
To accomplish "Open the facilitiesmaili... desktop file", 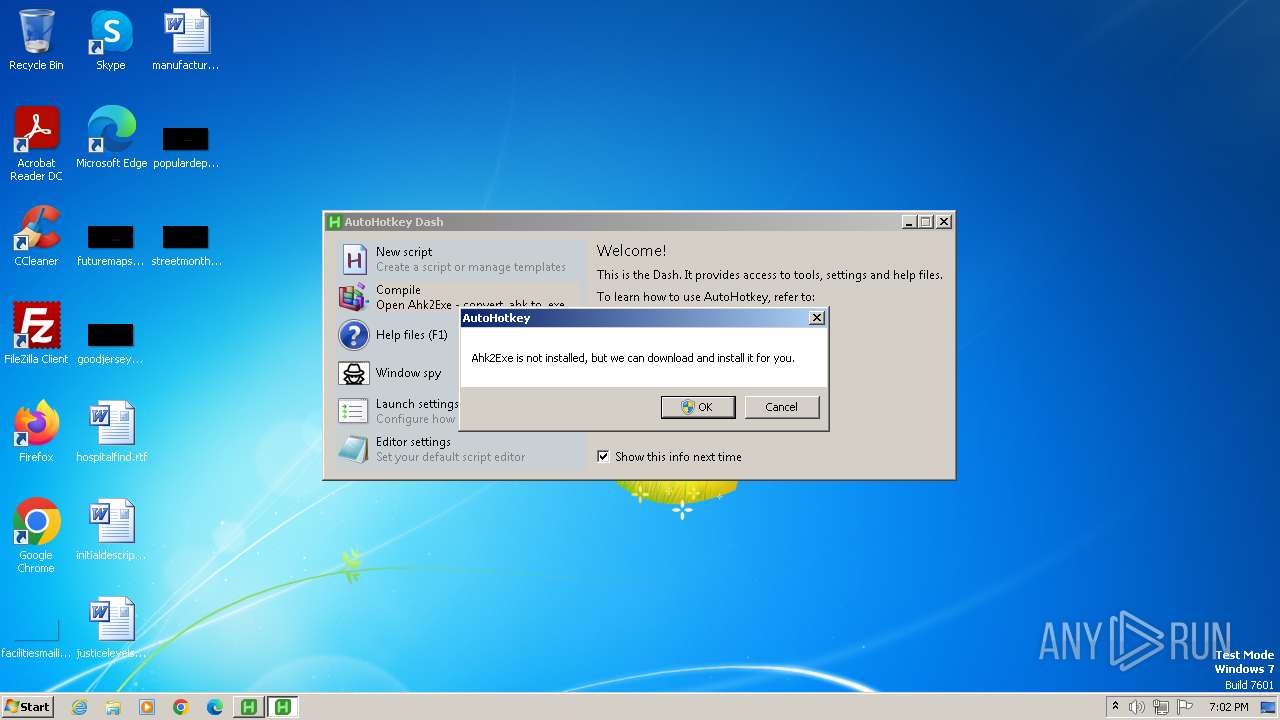I will [x=36, y=638].
